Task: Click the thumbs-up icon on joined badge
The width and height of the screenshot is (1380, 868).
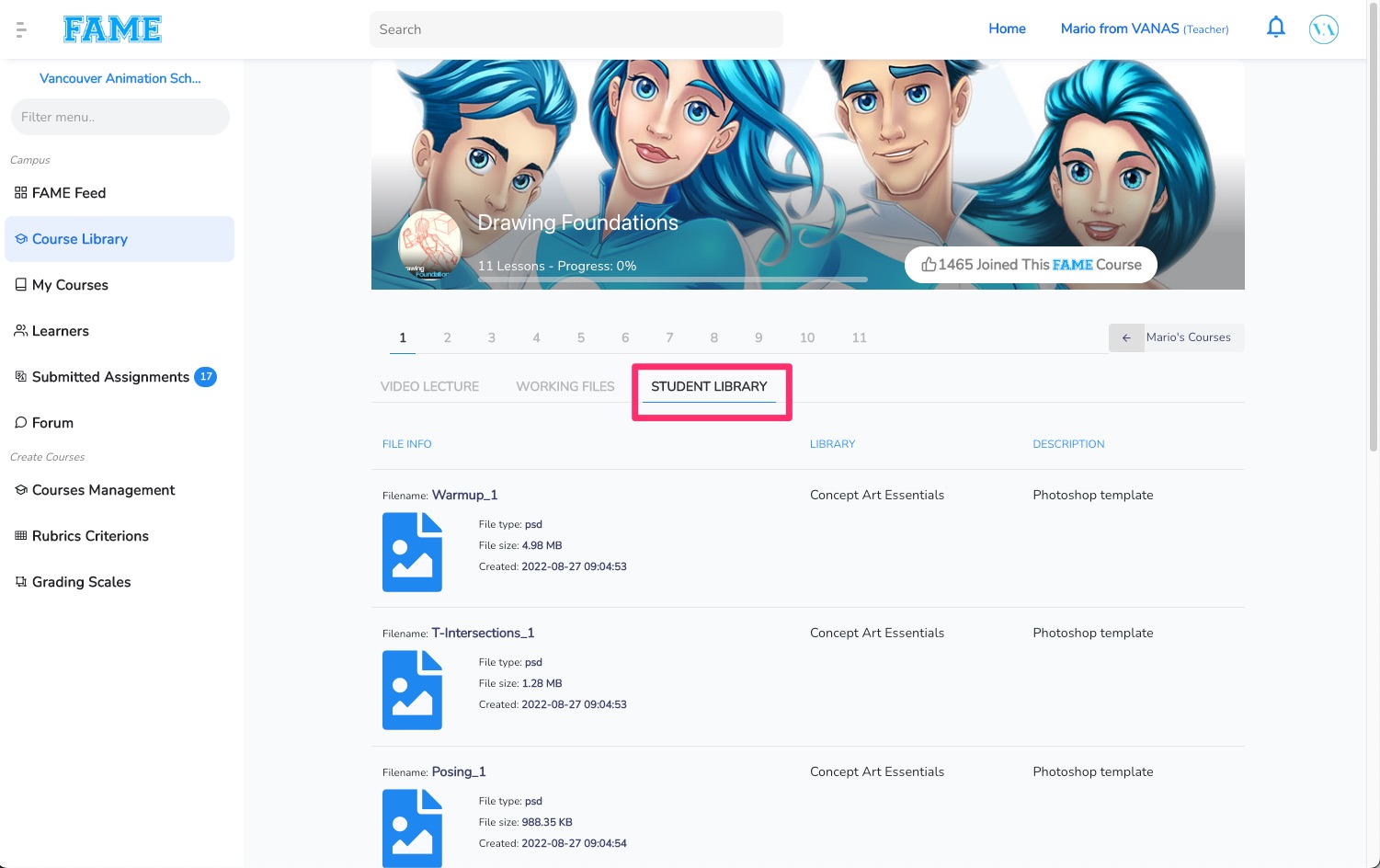Action: pyautogui.click(x=929, y=264)
